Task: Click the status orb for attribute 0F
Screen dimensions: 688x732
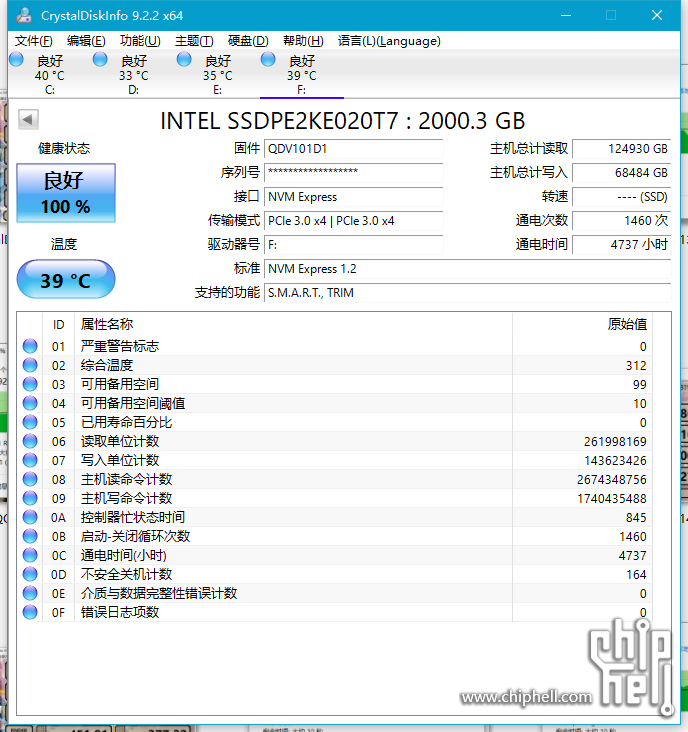Action: pos(30,612)
